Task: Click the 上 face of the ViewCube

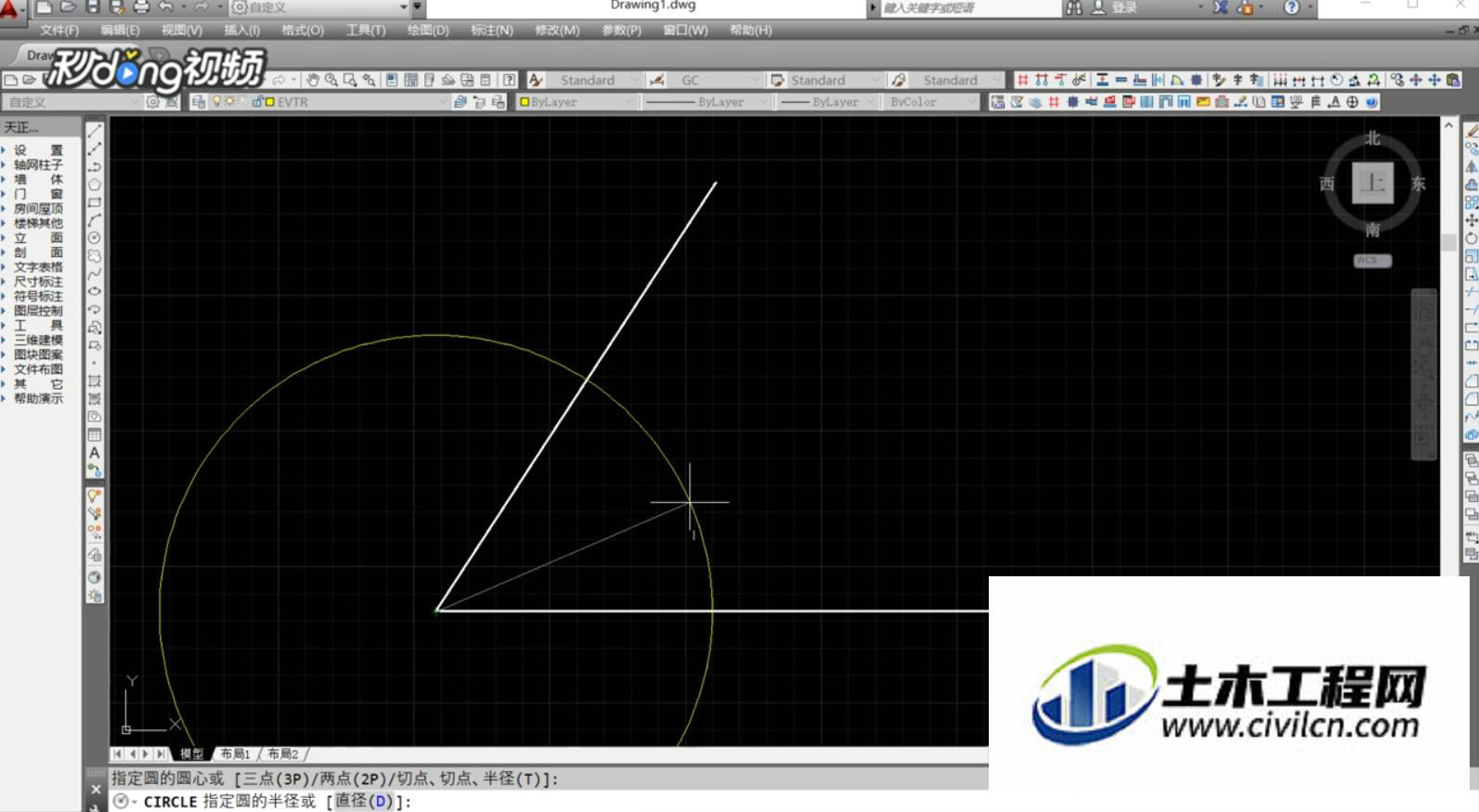Action: click(x=1372, y=182)
